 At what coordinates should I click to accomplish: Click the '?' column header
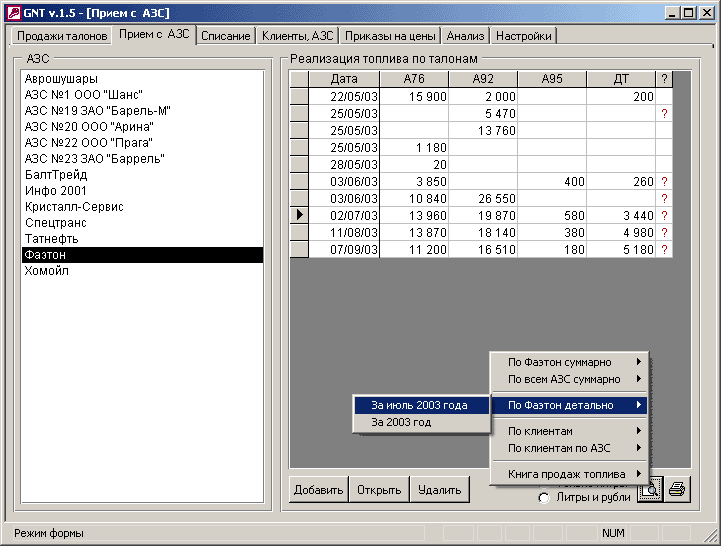664,79
